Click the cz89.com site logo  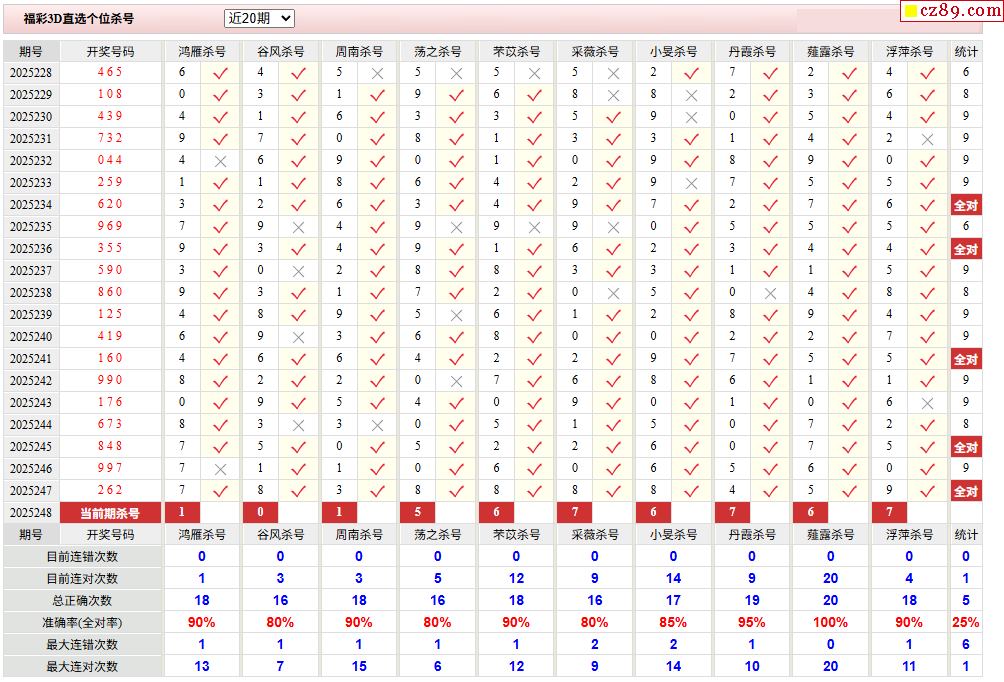click(x=951, y=10)
